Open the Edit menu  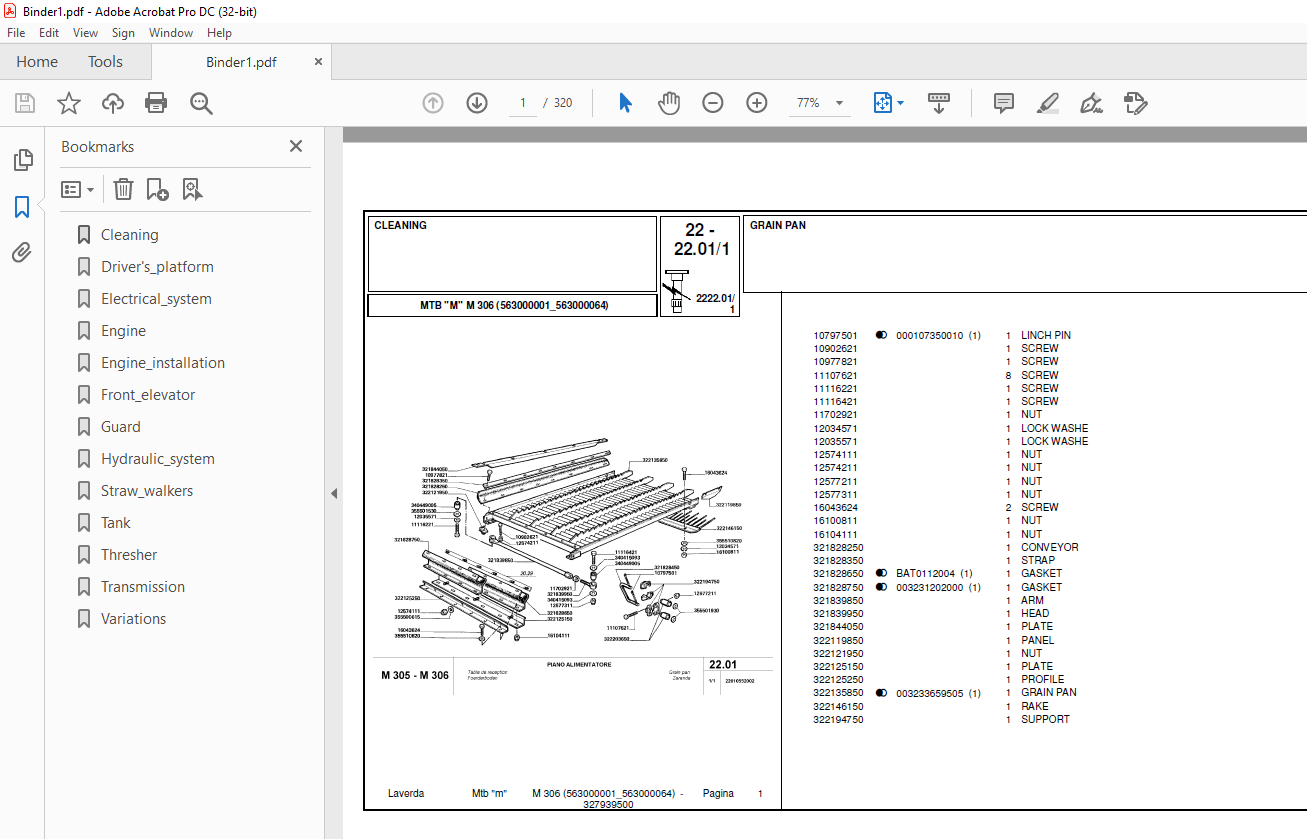tap(49, 33)
